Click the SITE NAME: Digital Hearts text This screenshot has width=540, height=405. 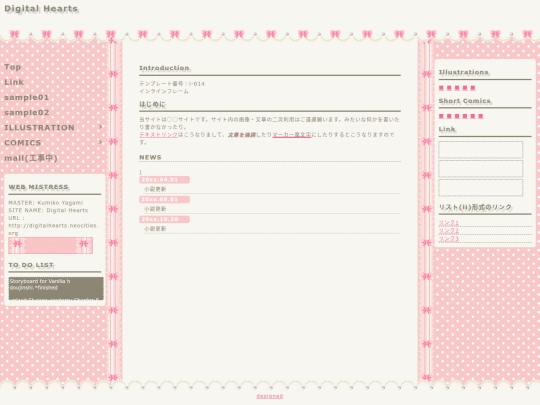click(x=48, y=210)
